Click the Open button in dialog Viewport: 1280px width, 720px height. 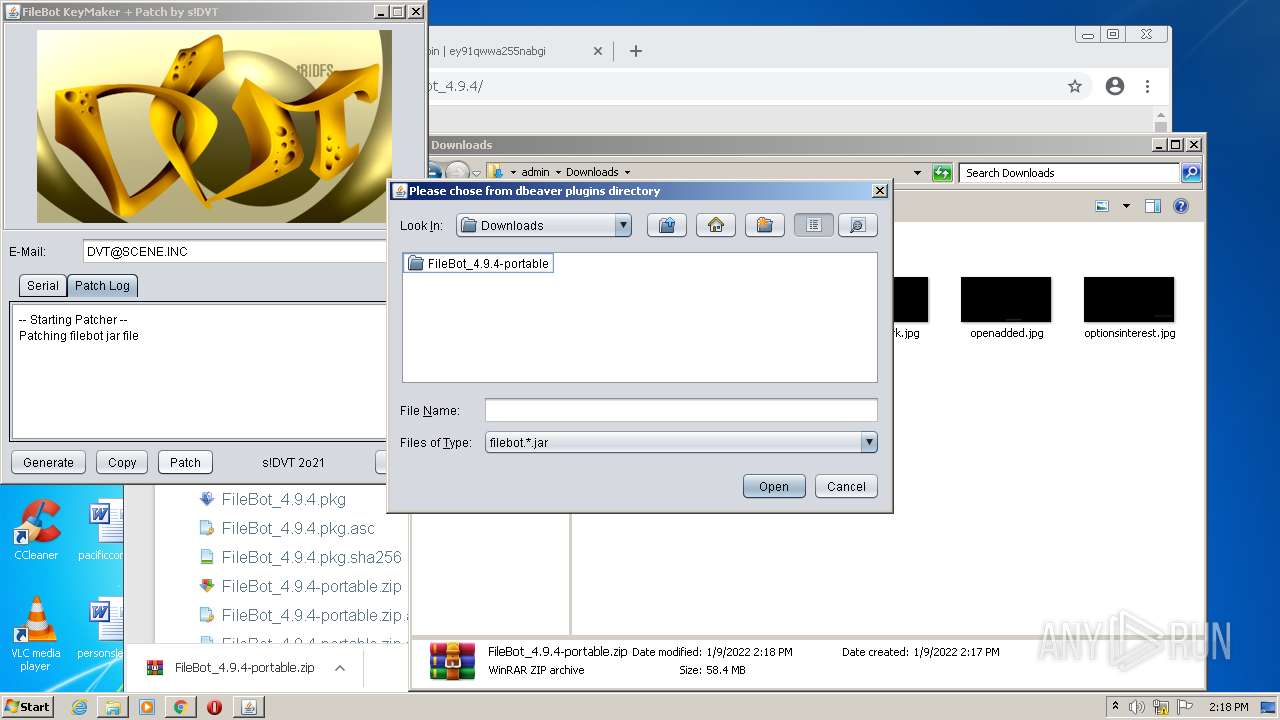(x=774, y=486)
